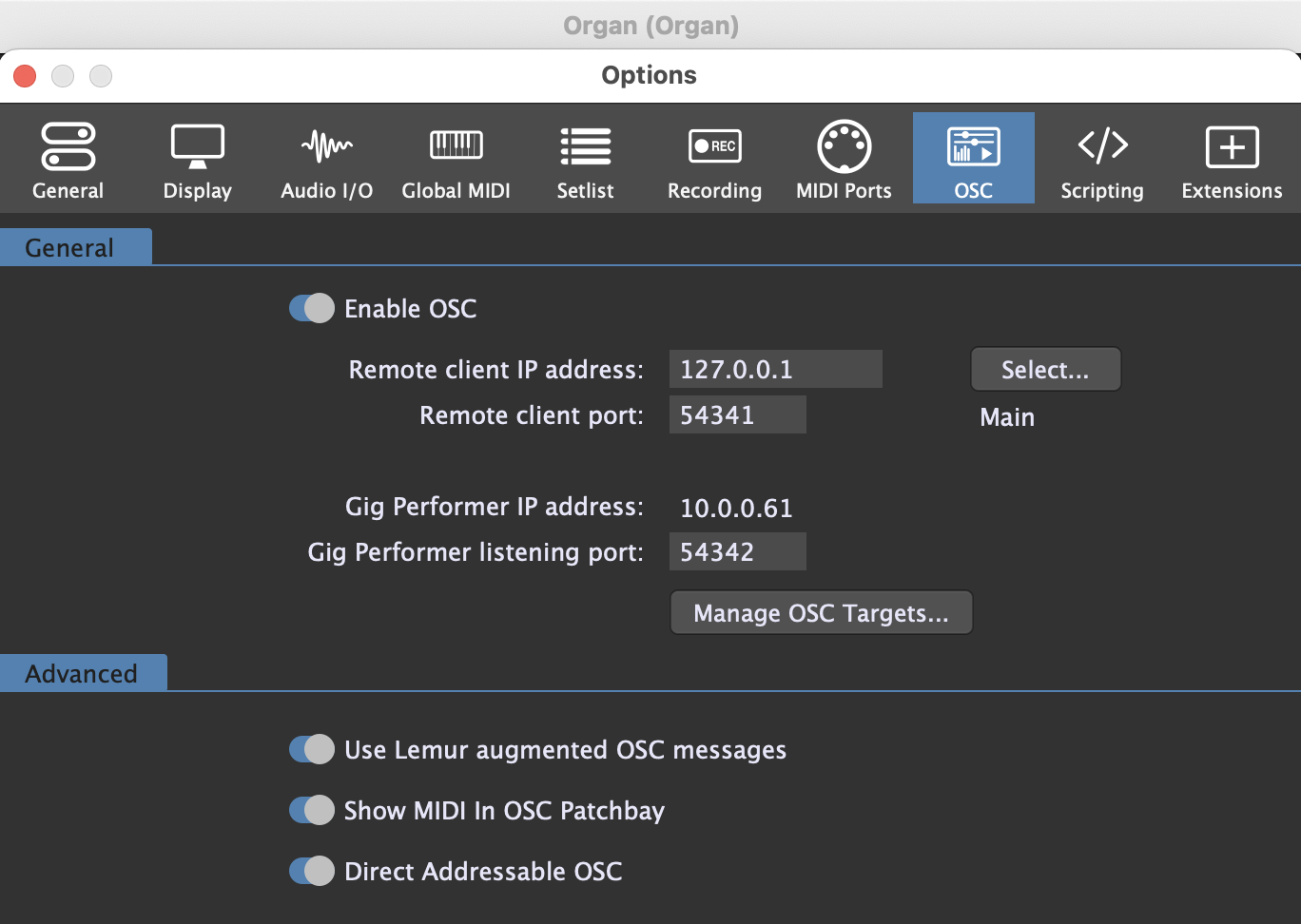Click the Advanced section header tab
The image size is (1301, 924).
(83, 673)
